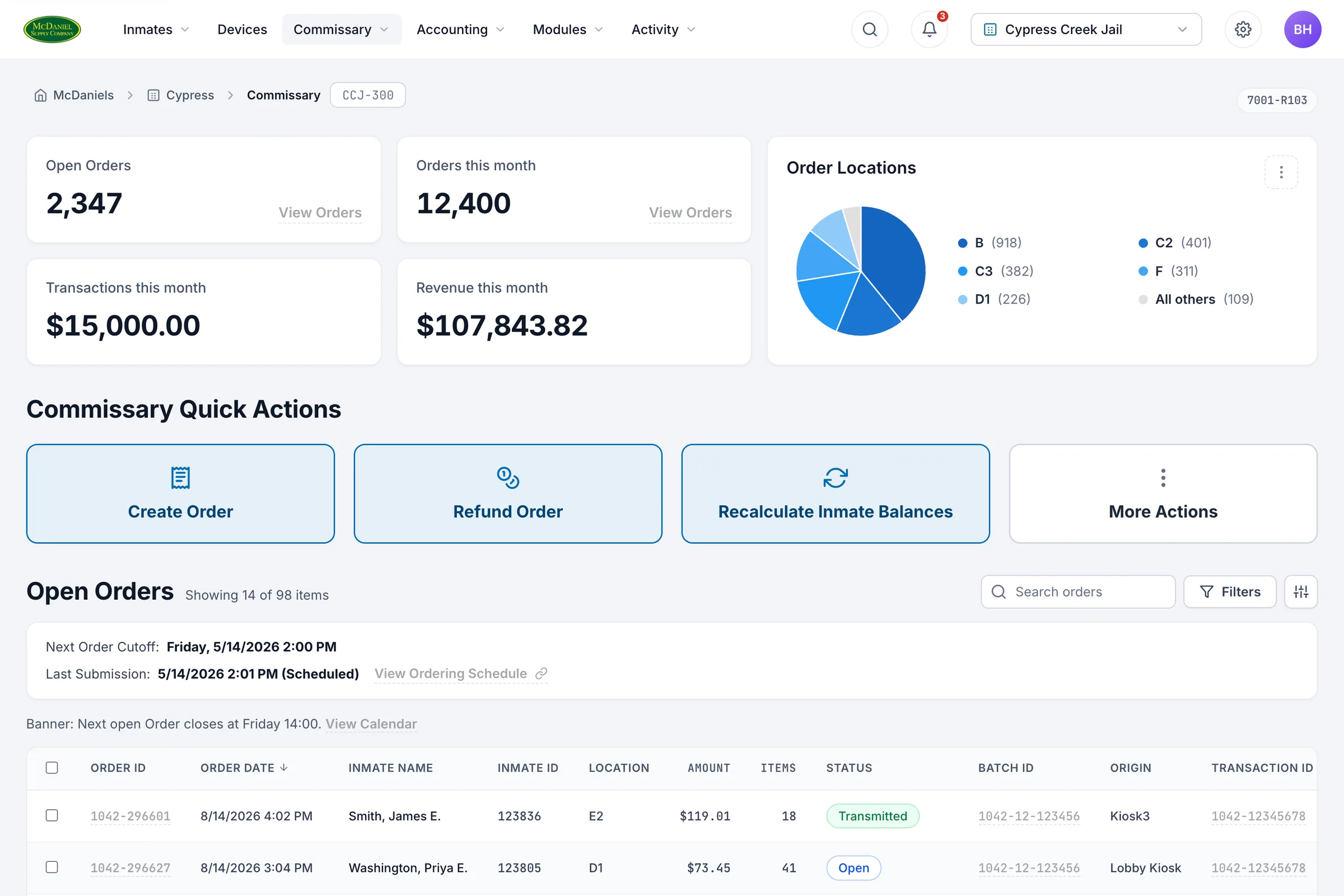Click the More Actions vertical dots icon
This screenshot has height=896, width=1344.
pos(1163,478)
